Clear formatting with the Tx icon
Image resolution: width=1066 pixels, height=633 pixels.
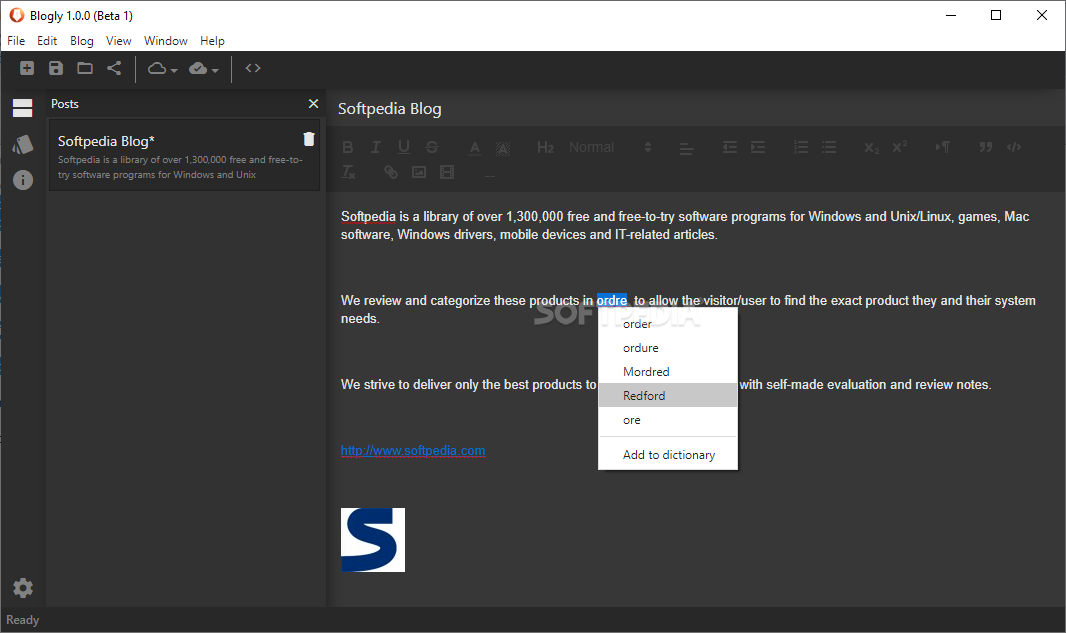(348, 172)
